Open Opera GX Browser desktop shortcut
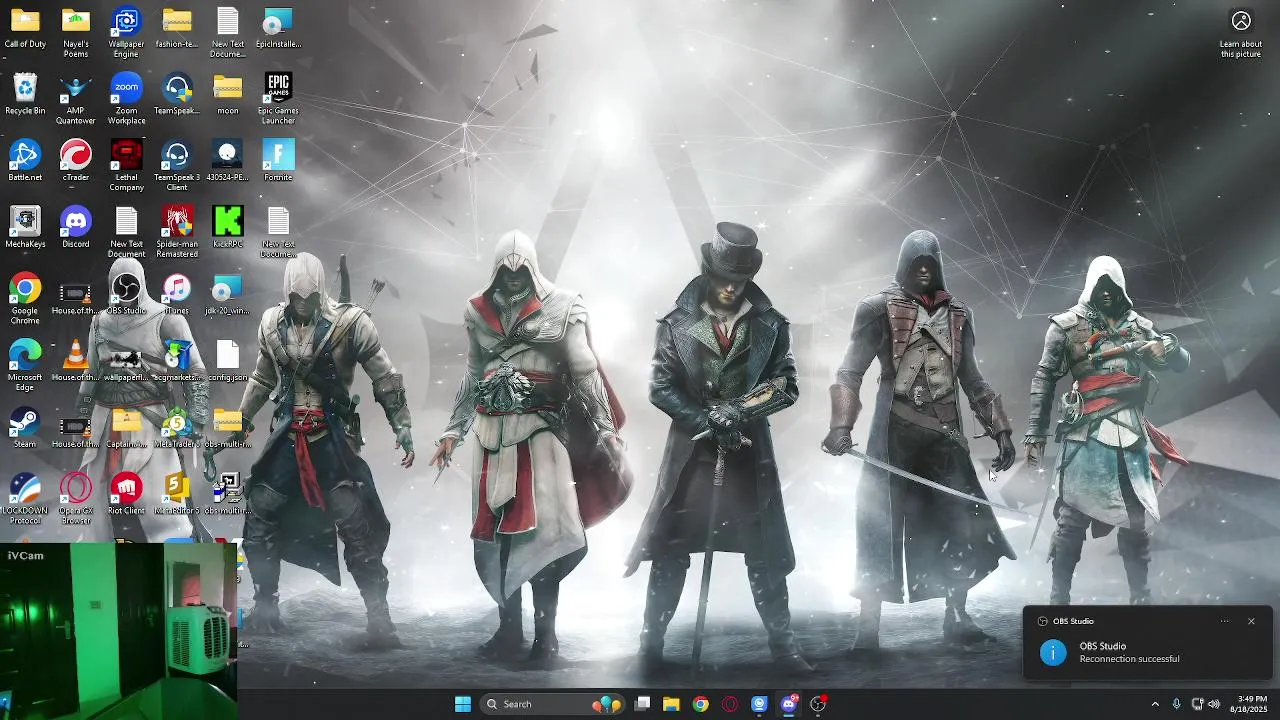 coord(76,499)
